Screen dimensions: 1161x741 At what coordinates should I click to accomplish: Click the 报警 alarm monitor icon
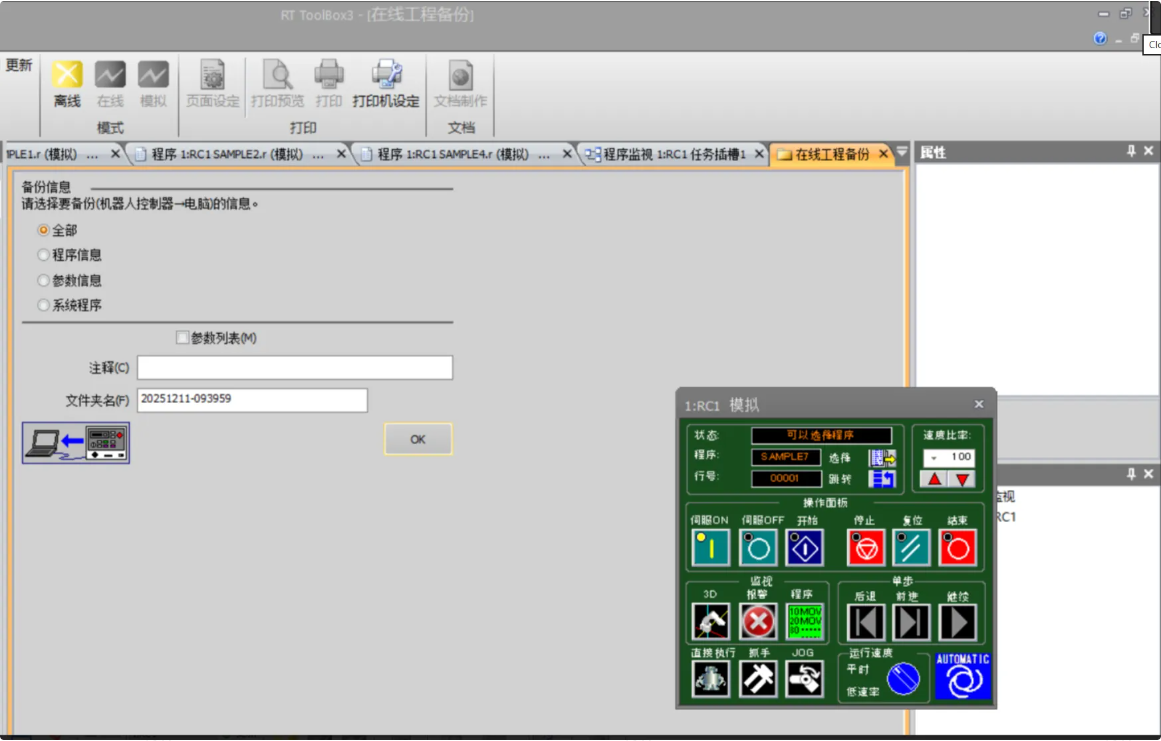[x=758, y=621]
